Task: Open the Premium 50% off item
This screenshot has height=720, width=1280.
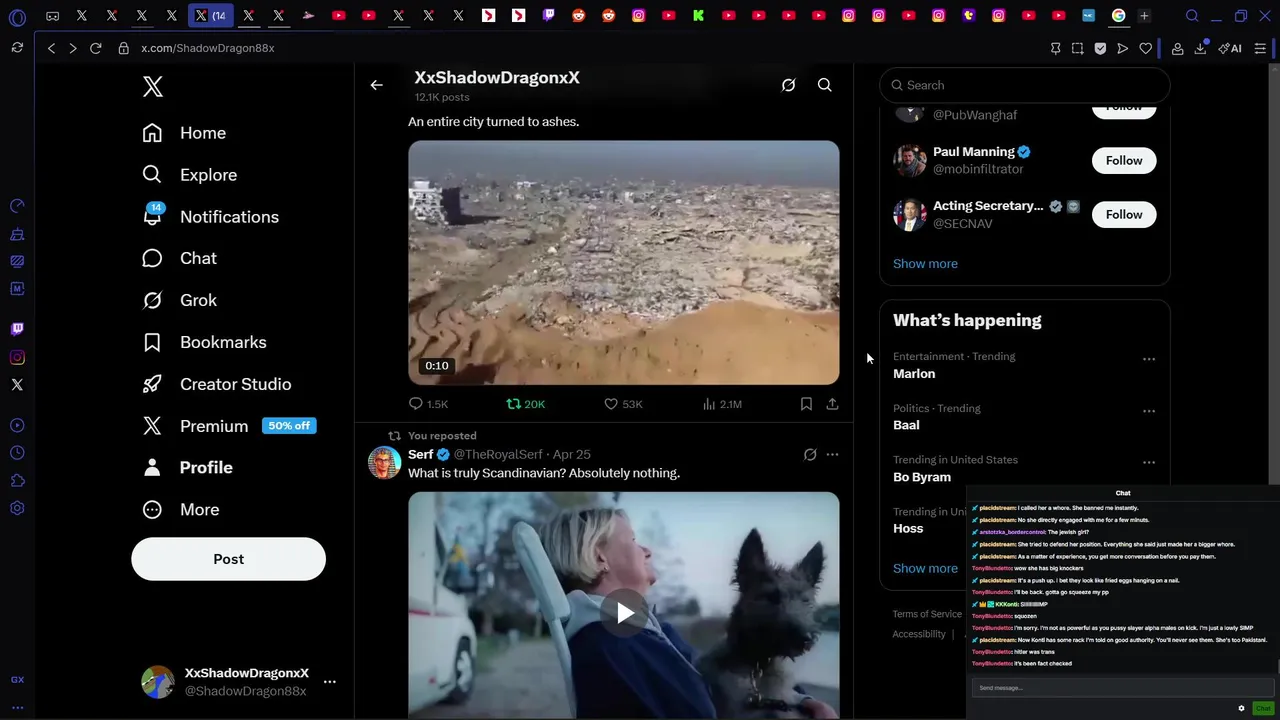Action: coord(229,426)
